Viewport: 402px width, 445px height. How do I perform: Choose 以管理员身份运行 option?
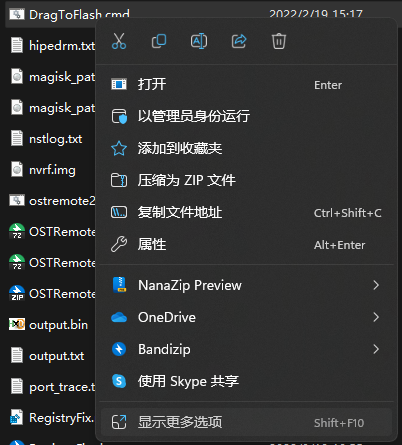point(247,116)
